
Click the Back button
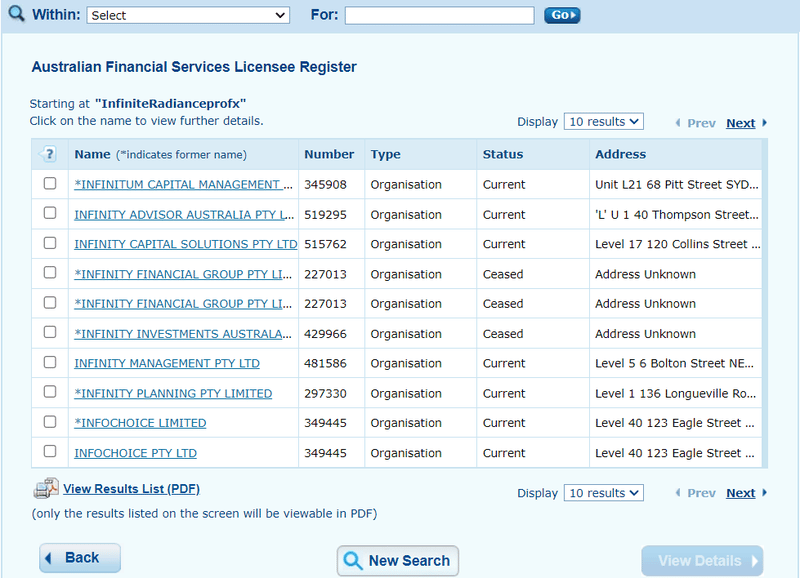(x=80, y=558)
